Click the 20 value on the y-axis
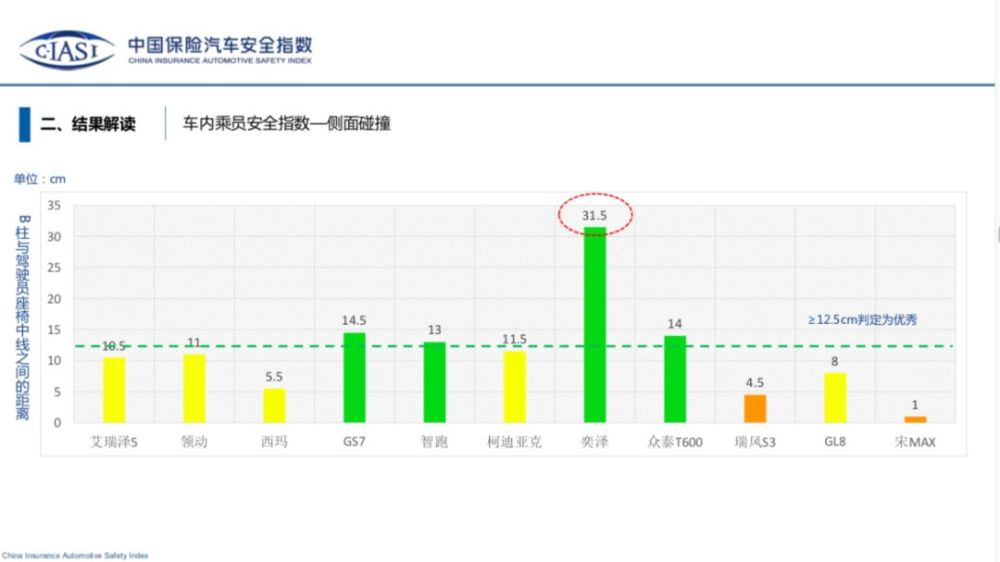1000x562 pixels. [54, 299]
